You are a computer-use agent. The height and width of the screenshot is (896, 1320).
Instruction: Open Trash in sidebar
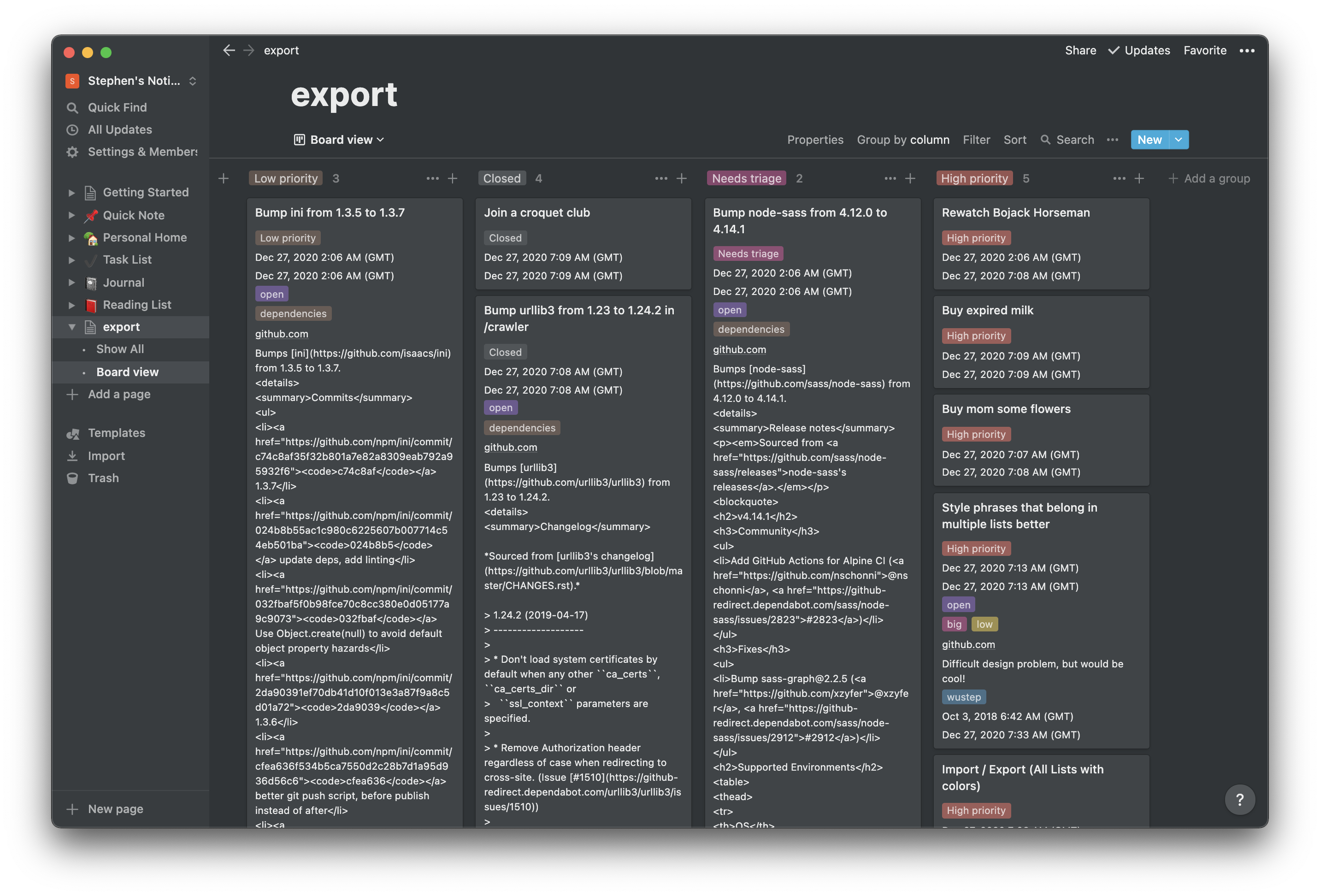[103, 478]
